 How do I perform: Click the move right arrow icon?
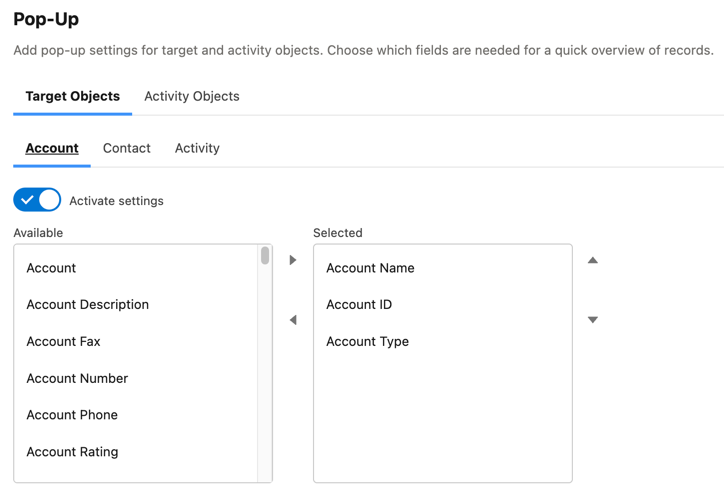293,260
